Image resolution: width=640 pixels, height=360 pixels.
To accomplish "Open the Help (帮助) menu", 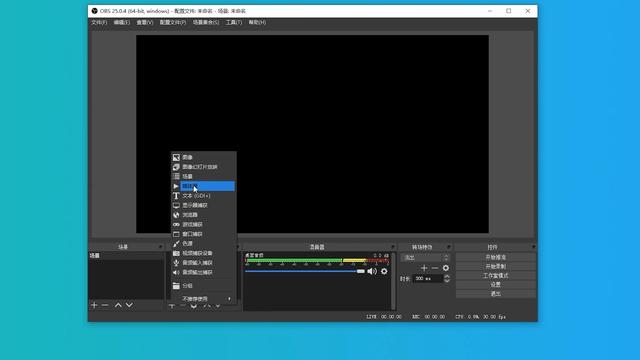I will click(x=257, y=22).
